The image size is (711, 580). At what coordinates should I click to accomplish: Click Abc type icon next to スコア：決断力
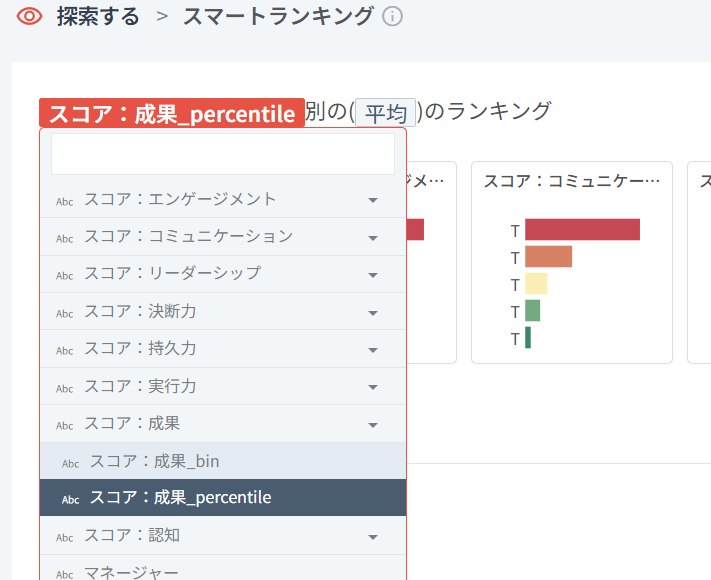[x=64, y=314]
